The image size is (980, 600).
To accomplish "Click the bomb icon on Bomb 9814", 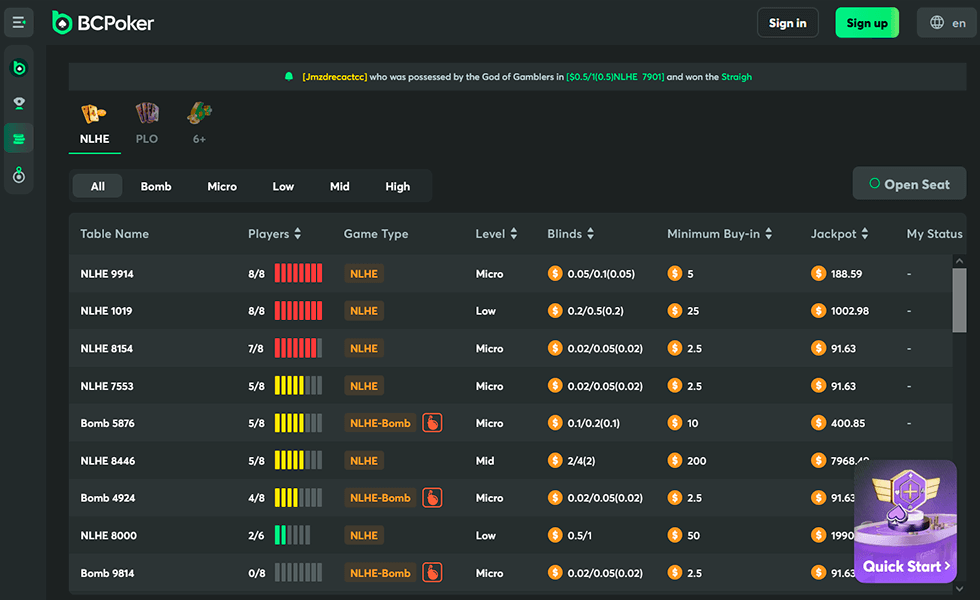I will coord(432,572).
